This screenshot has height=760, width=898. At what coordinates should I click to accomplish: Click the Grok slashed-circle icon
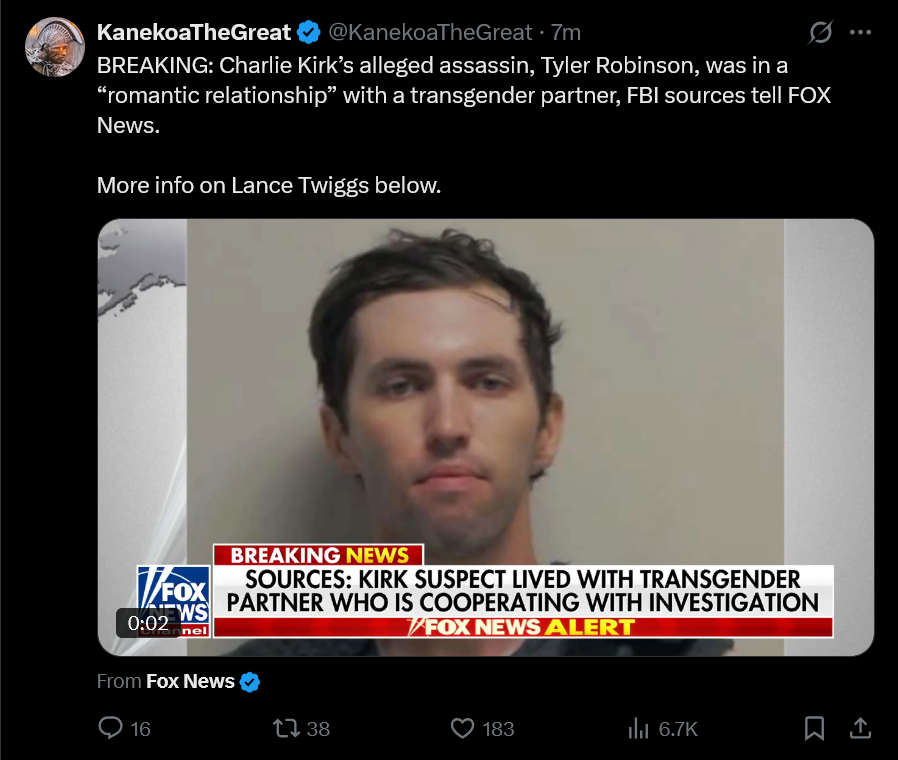point(820,33)
